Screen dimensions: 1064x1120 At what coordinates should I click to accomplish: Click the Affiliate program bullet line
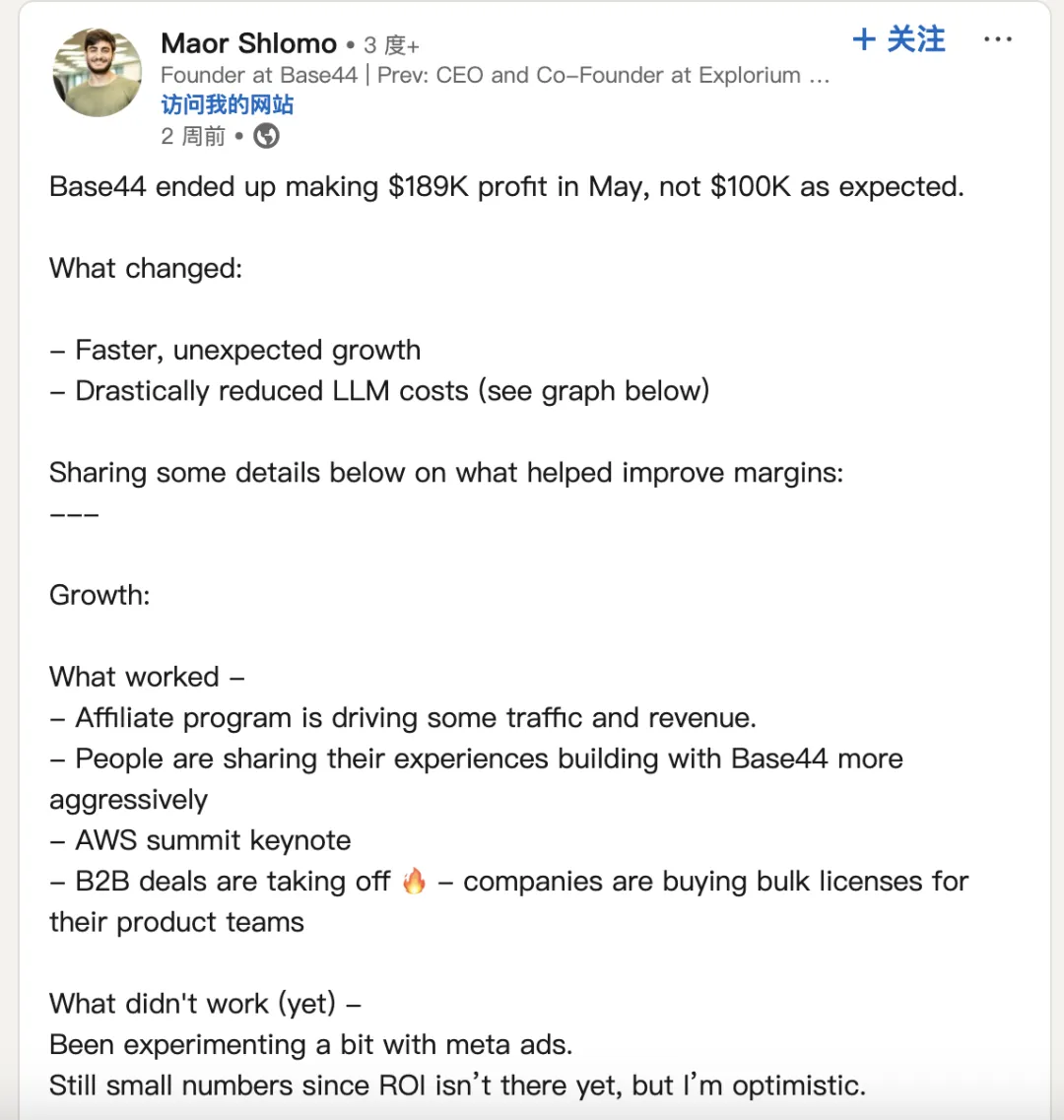[403, 718]
